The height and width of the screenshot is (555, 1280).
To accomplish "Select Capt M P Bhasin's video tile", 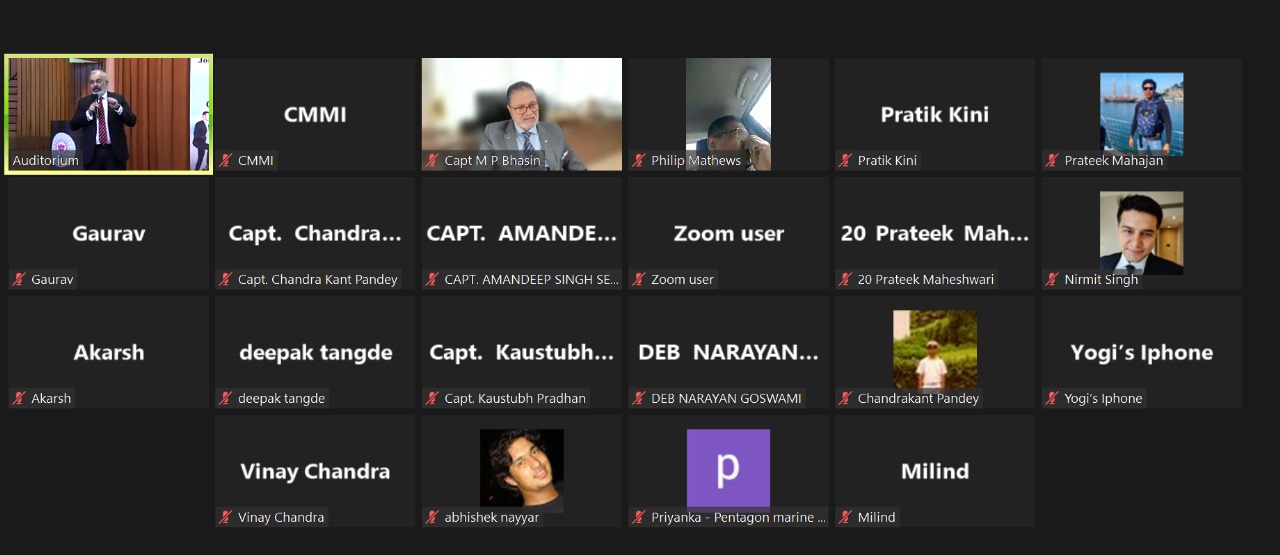I will (521, 110).
